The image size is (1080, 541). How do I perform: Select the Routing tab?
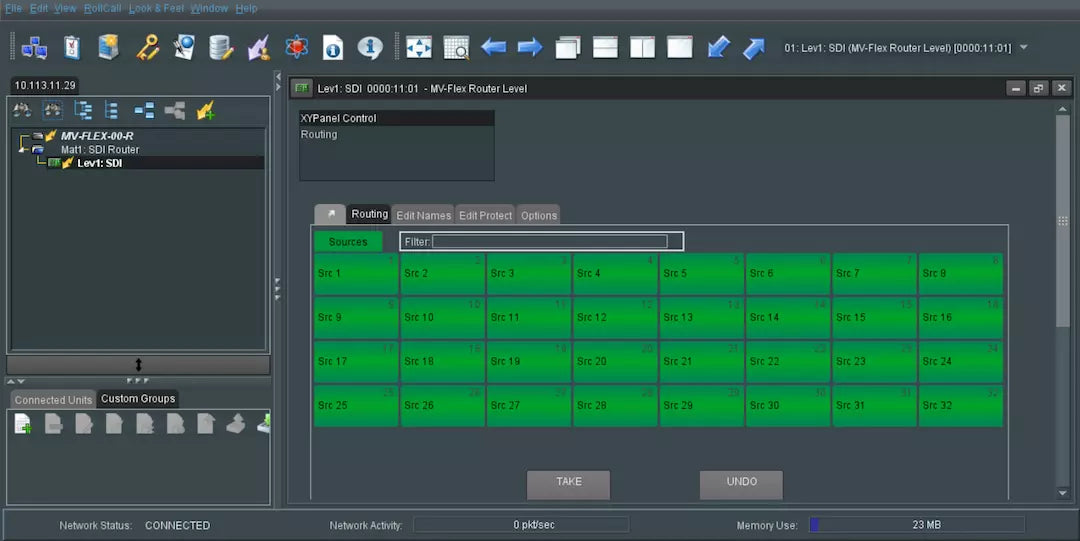(x=369, y=214)
